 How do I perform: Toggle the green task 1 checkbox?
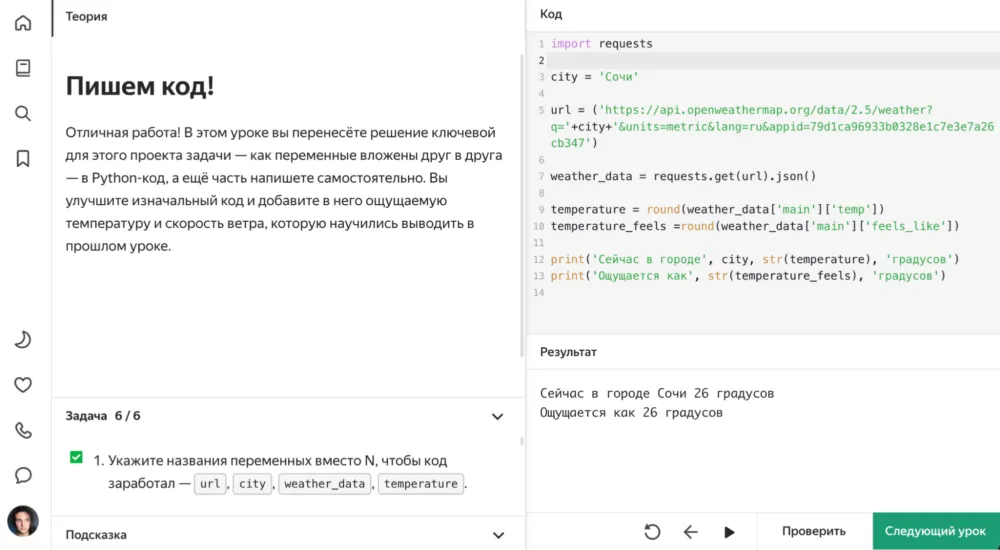tap(76, 457)
